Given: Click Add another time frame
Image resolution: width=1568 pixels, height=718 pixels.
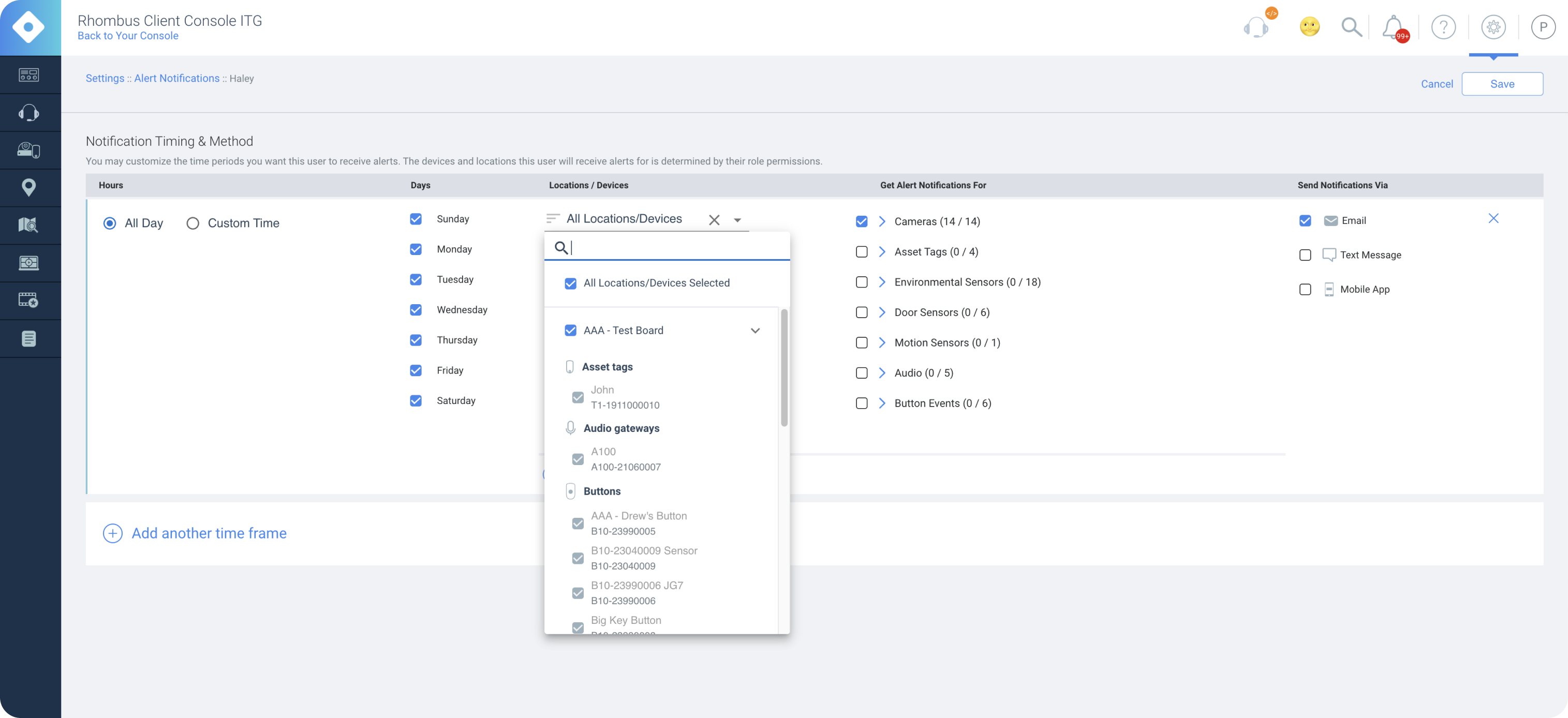Looking at the screenshot, I should (x=209, y=534).
